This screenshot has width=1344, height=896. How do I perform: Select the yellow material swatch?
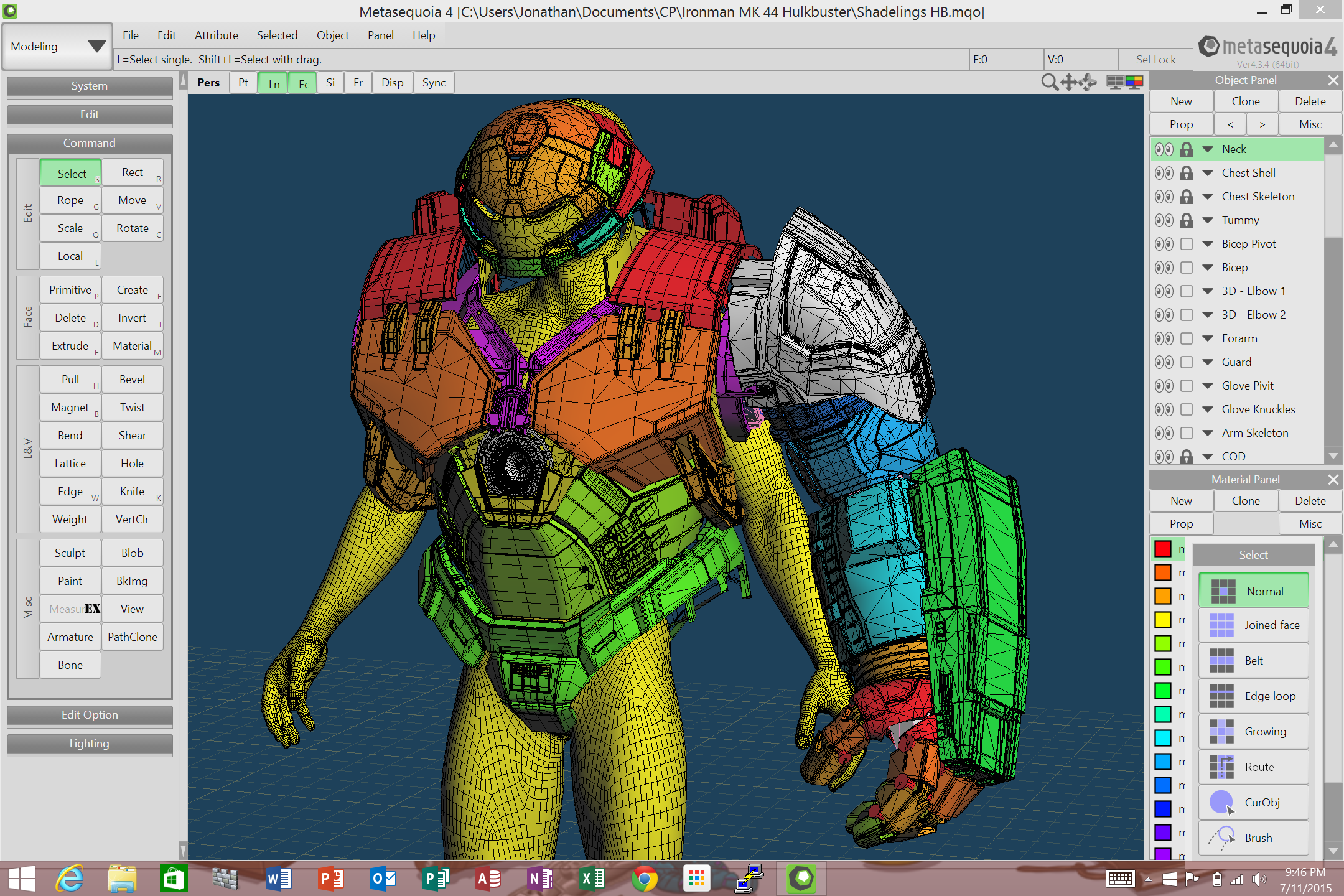tap(1162, 620)
